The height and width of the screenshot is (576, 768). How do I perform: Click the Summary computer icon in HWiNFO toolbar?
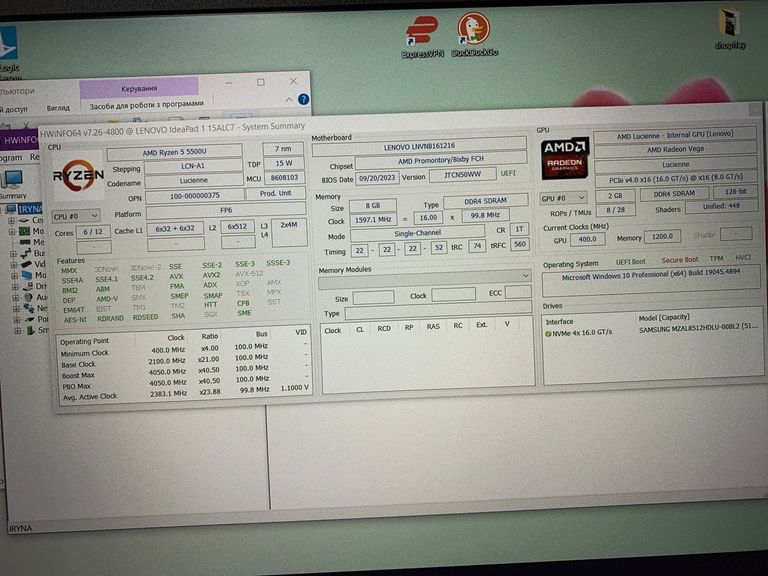13,180
